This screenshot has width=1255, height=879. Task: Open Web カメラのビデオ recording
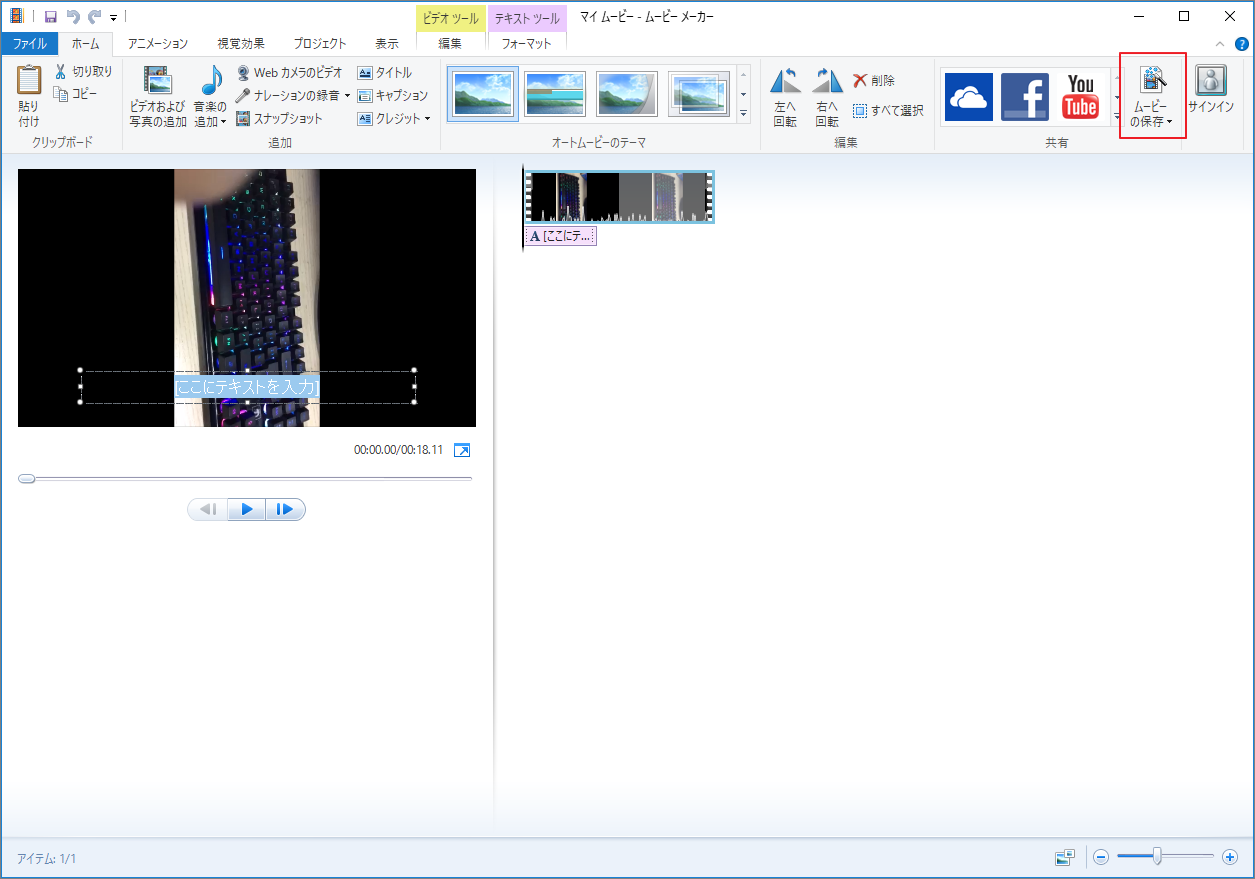tap(290, 73)
